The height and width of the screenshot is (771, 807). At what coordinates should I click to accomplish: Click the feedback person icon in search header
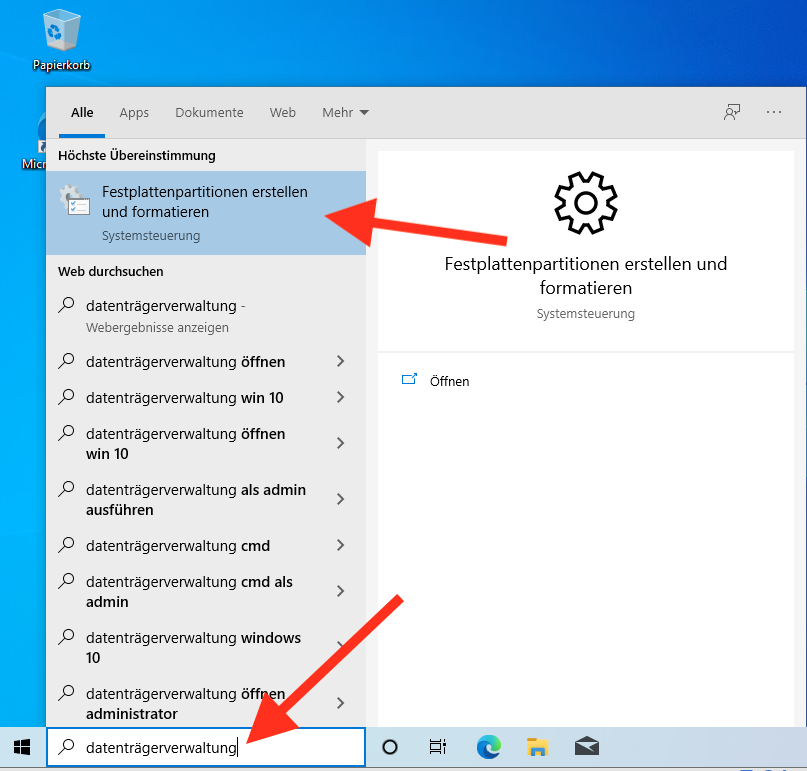732,112
